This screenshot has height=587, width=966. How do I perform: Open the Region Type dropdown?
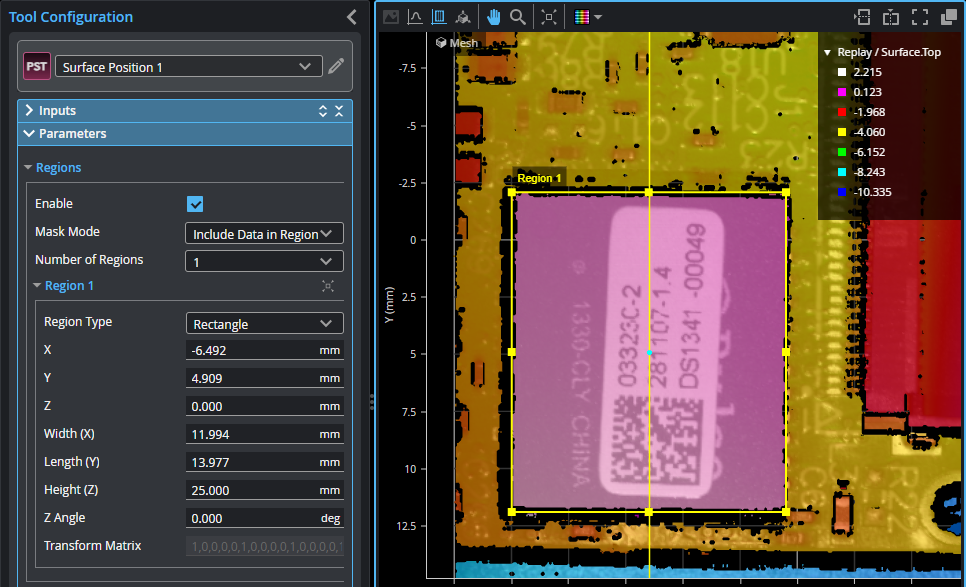[264, 324]
